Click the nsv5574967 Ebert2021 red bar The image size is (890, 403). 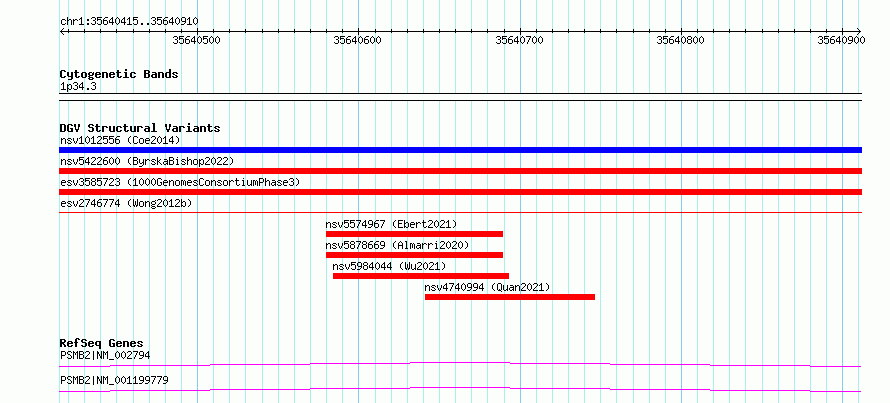pos(414,234)
